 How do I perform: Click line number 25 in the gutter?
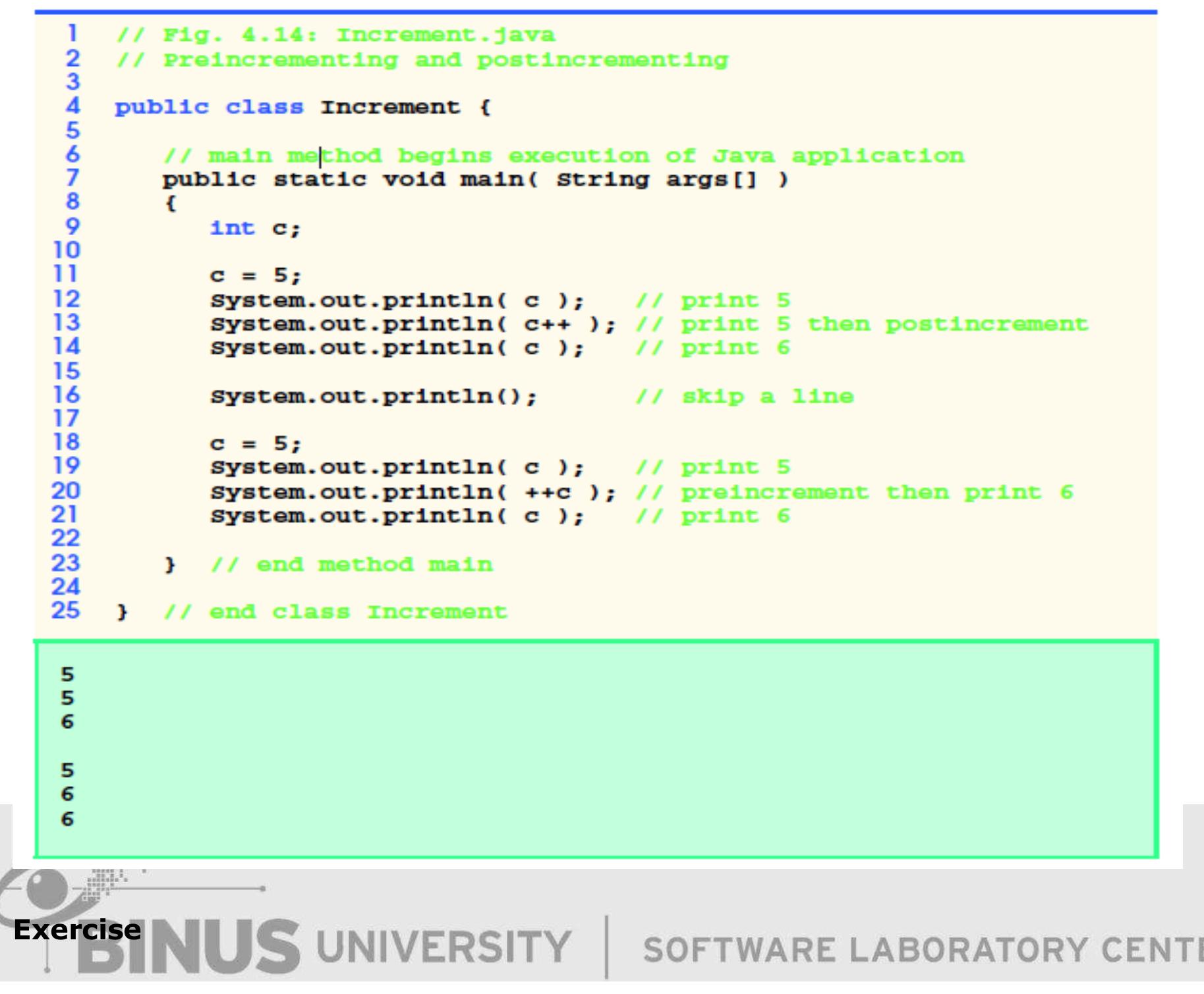(66, 611)
